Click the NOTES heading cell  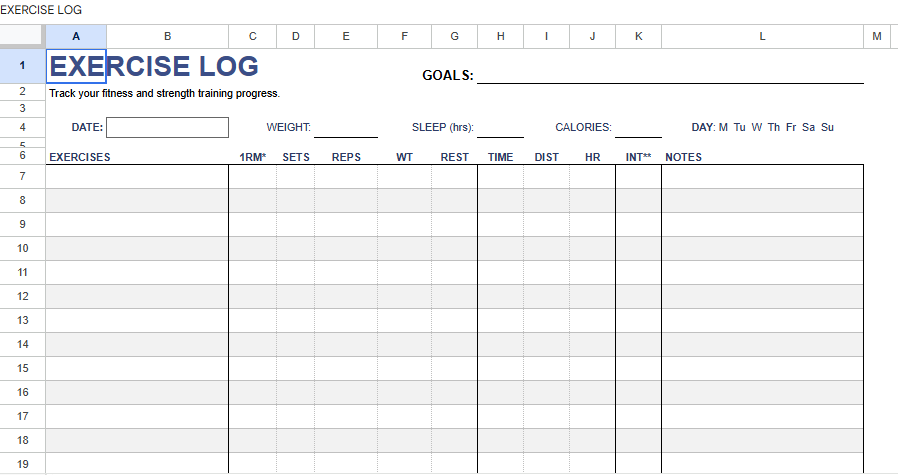762,157
